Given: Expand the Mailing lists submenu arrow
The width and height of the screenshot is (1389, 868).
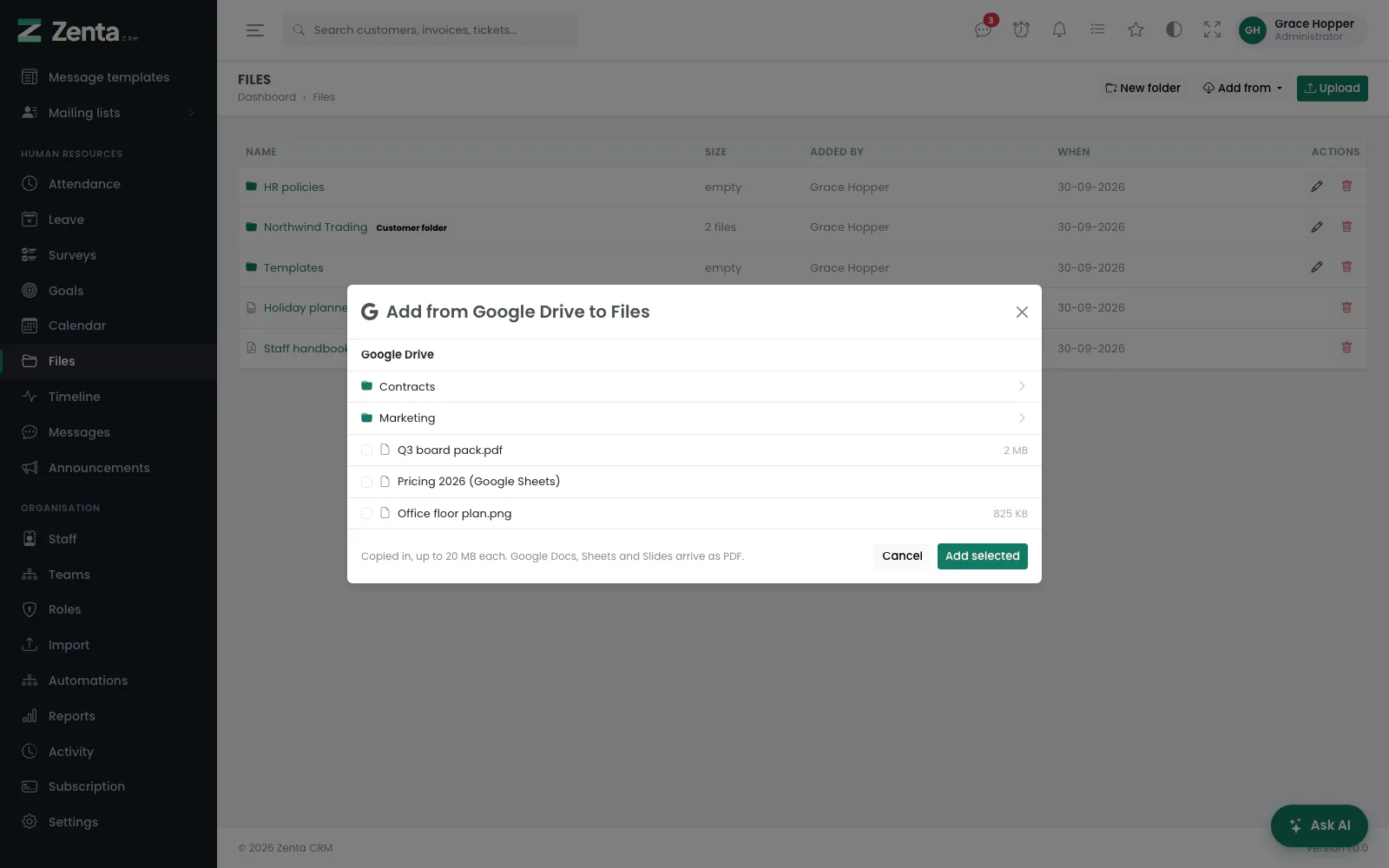Looking at the screenshot, I should click(192, 113).
